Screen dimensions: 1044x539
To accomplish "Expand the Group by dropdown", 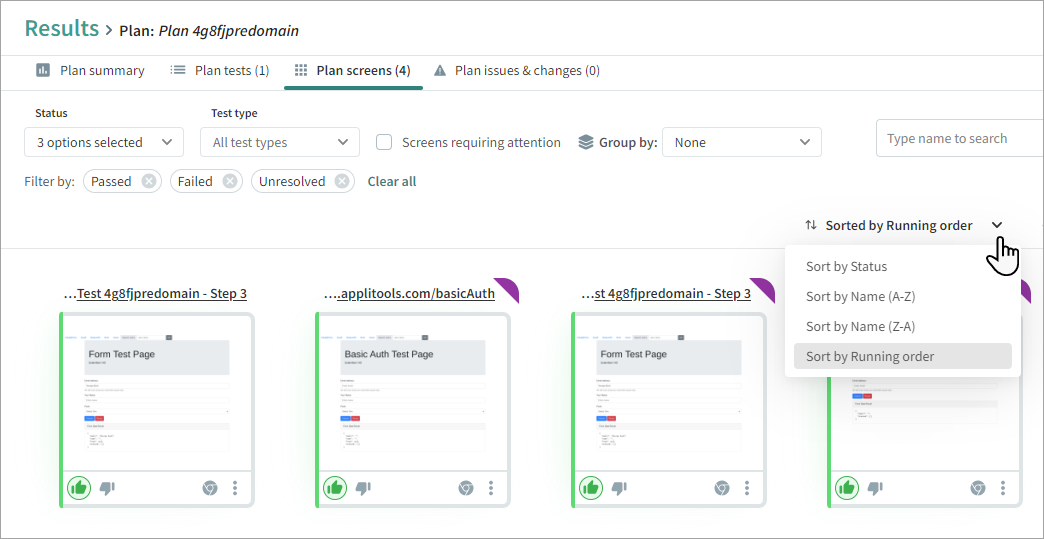I will click(x=741, y=142).
